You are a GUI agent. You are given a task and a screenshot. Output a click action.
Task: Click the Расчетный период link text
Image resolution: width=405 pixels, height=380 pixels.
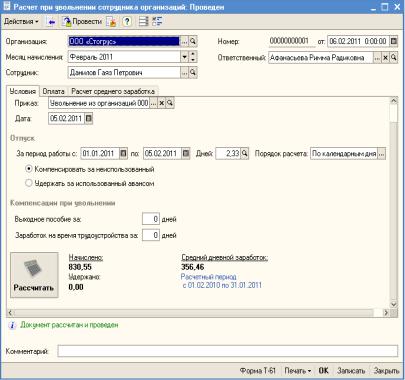(x=209, y=277)
